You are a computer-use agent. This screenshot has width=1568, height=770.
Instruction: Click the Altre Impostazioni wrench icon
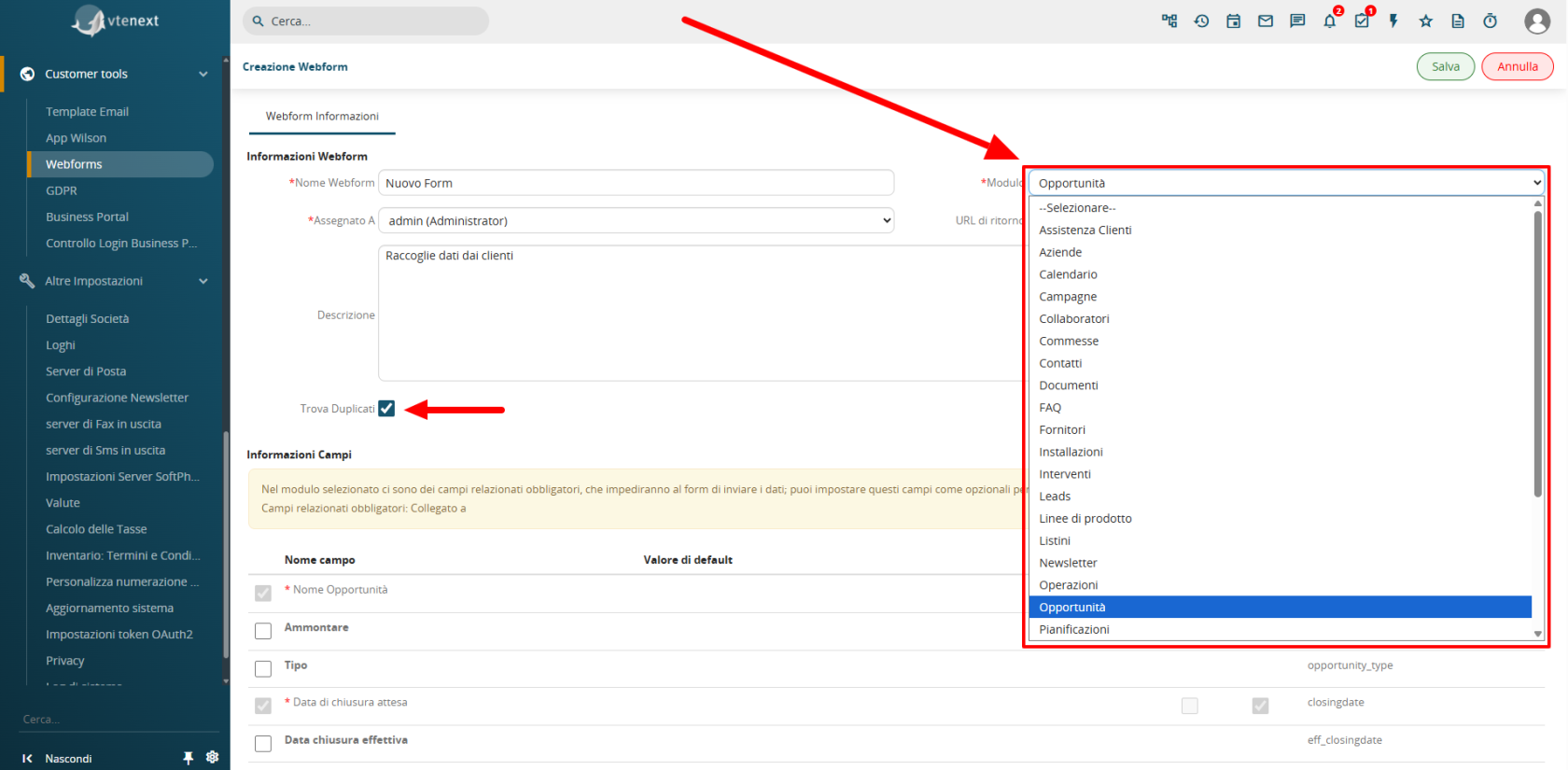[27, 281]
